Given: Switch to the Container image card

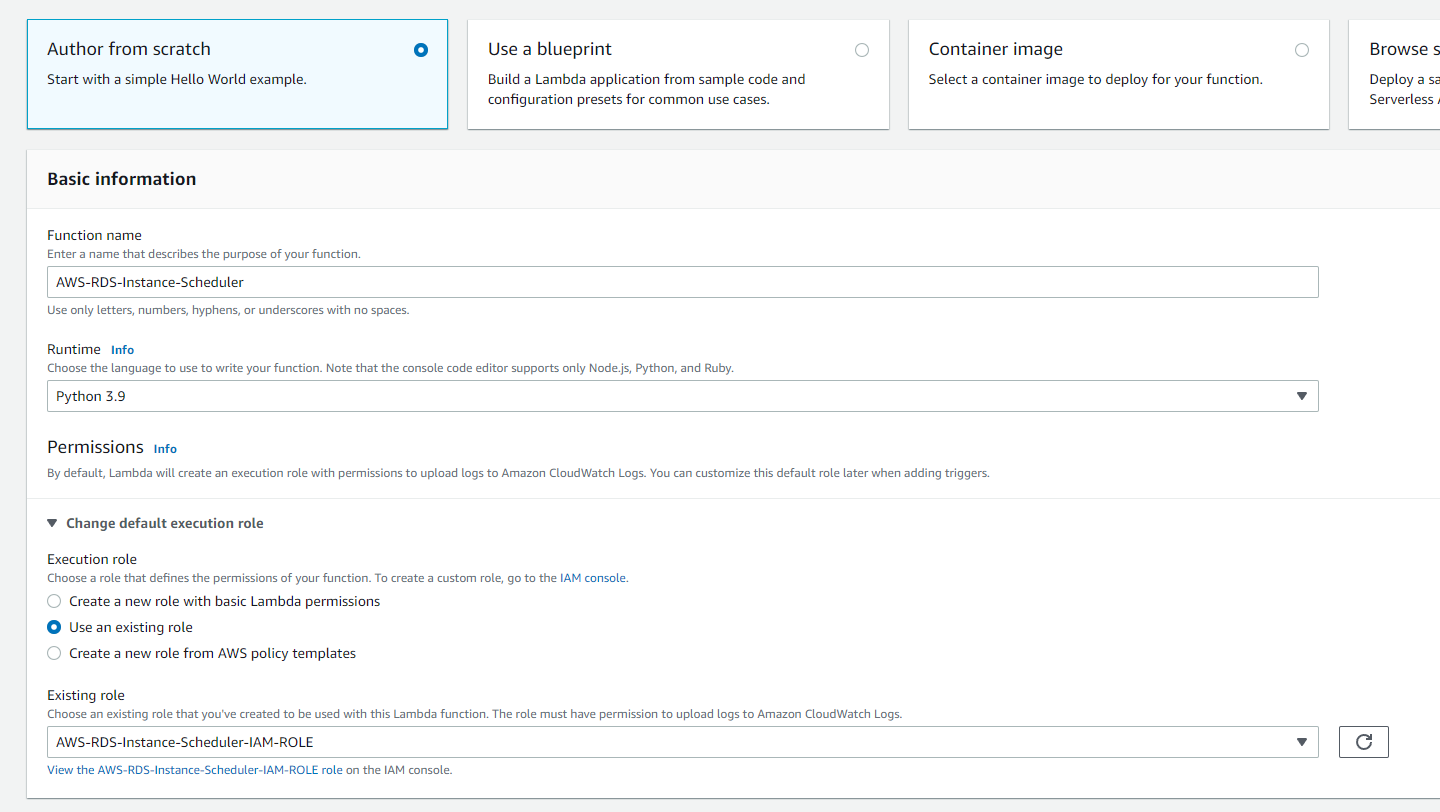Looking at the screenshot, I should (1118, 74).
